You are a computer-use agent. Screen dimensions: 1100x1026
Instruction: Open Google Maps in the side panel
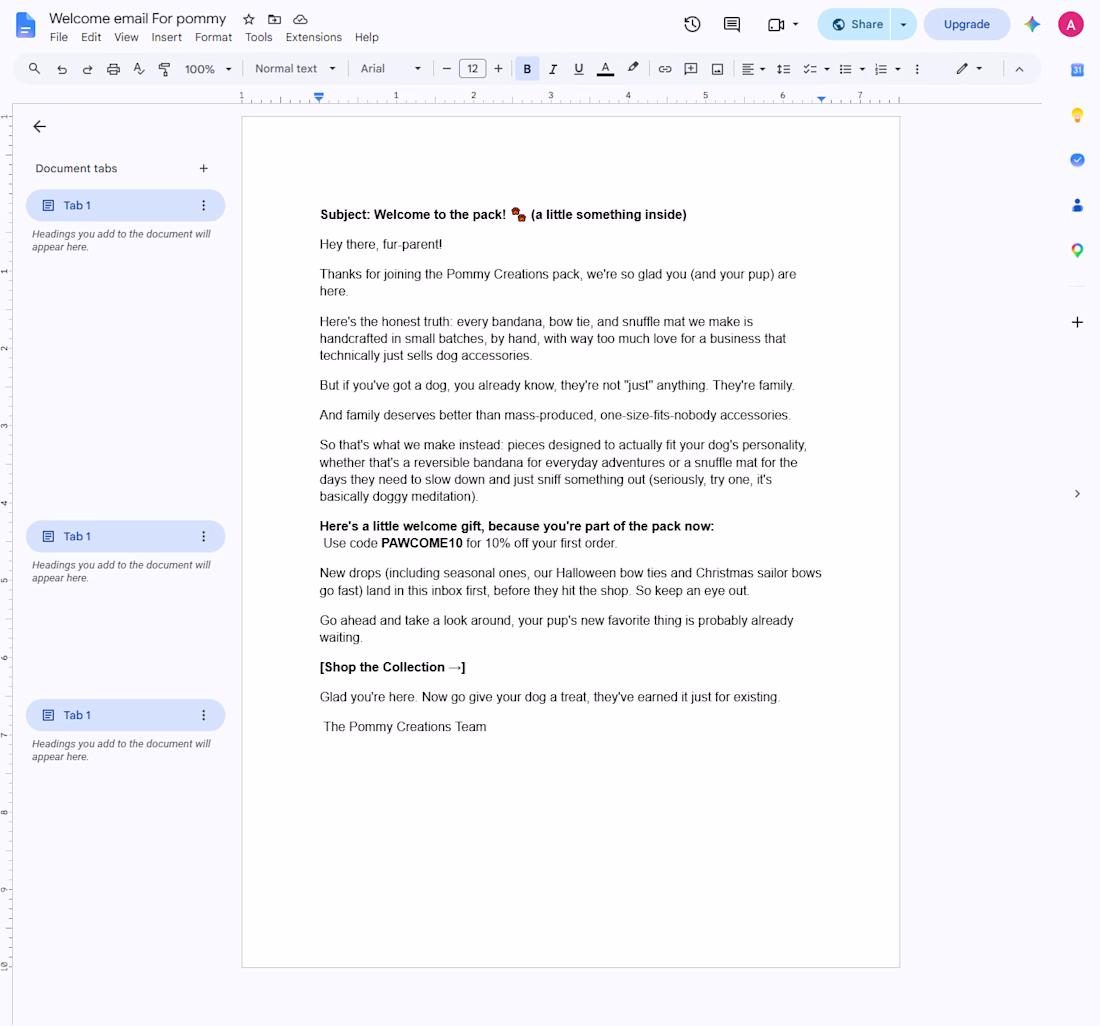pyautogui.click(x=1078, y=250)
